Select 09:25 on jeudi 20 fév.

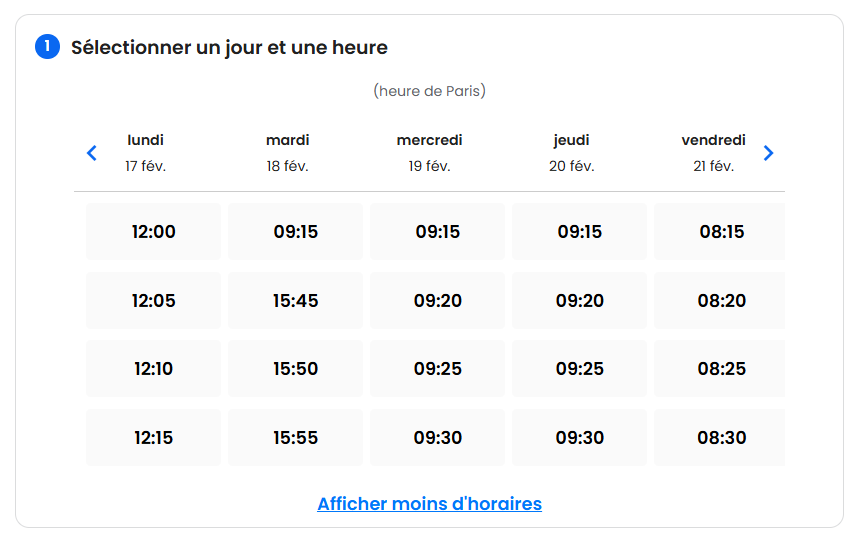[x=579, y=368]
